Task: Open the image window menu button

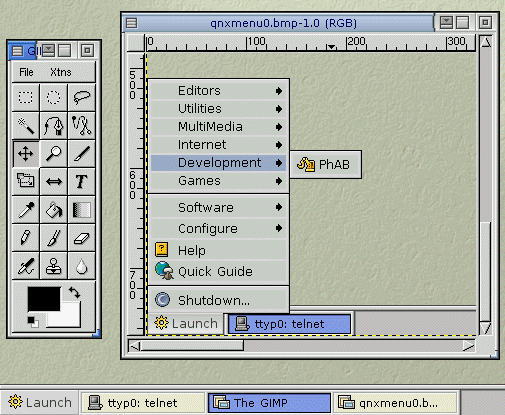Action: coord(132,23)
